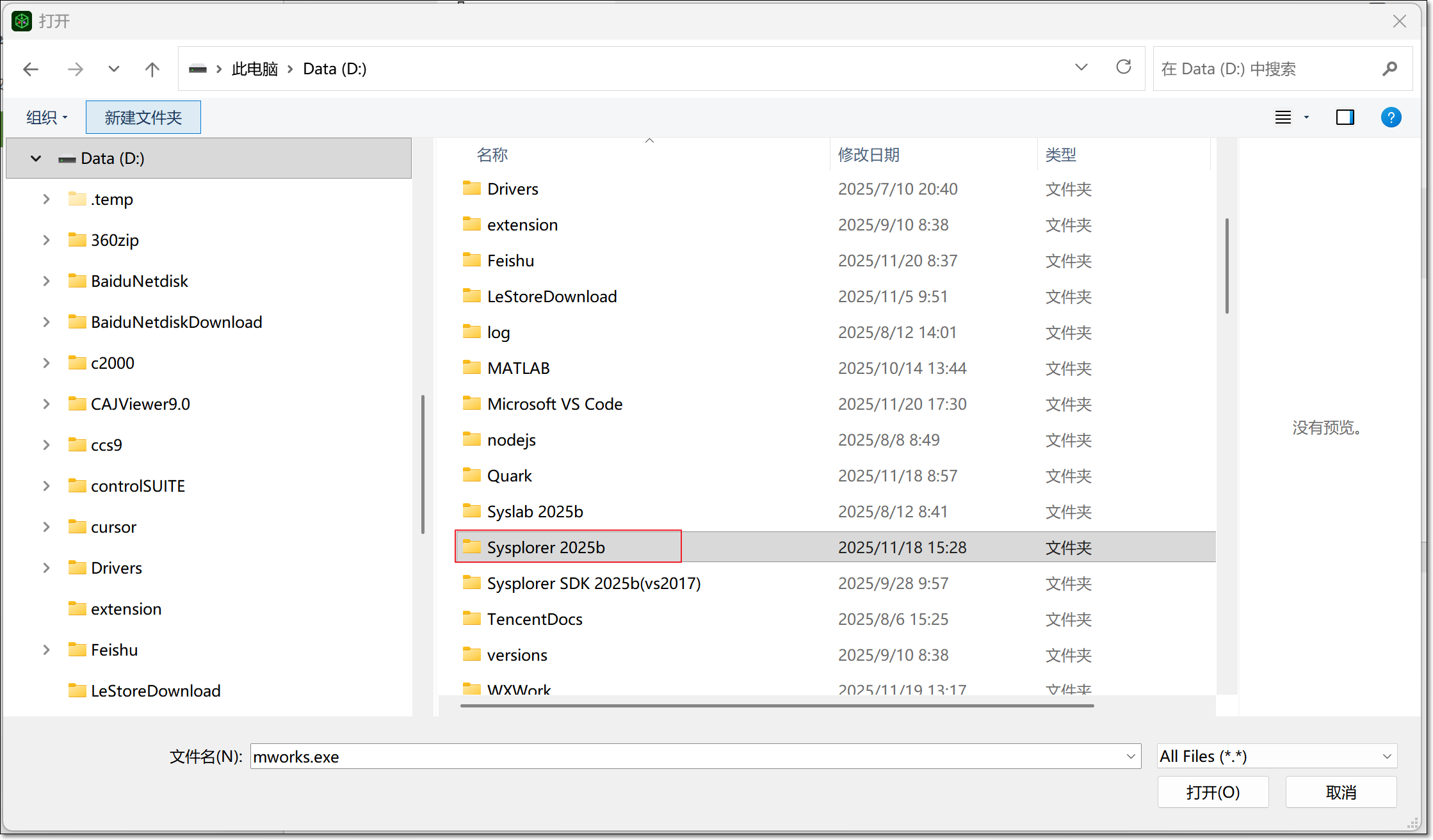Click the view layout list icon
Viewport: 1433px width, 840px height.
(1283, 117)
